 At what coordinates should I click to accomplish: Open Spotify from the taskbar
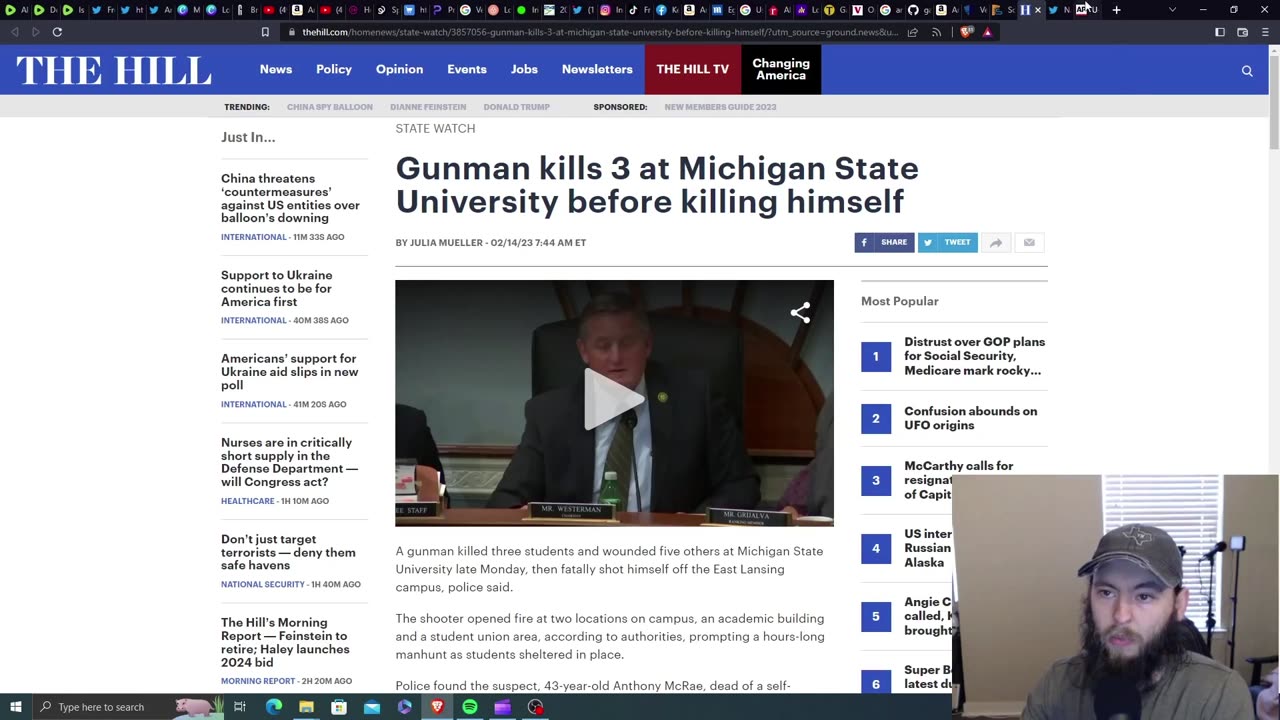coord(470,707)
